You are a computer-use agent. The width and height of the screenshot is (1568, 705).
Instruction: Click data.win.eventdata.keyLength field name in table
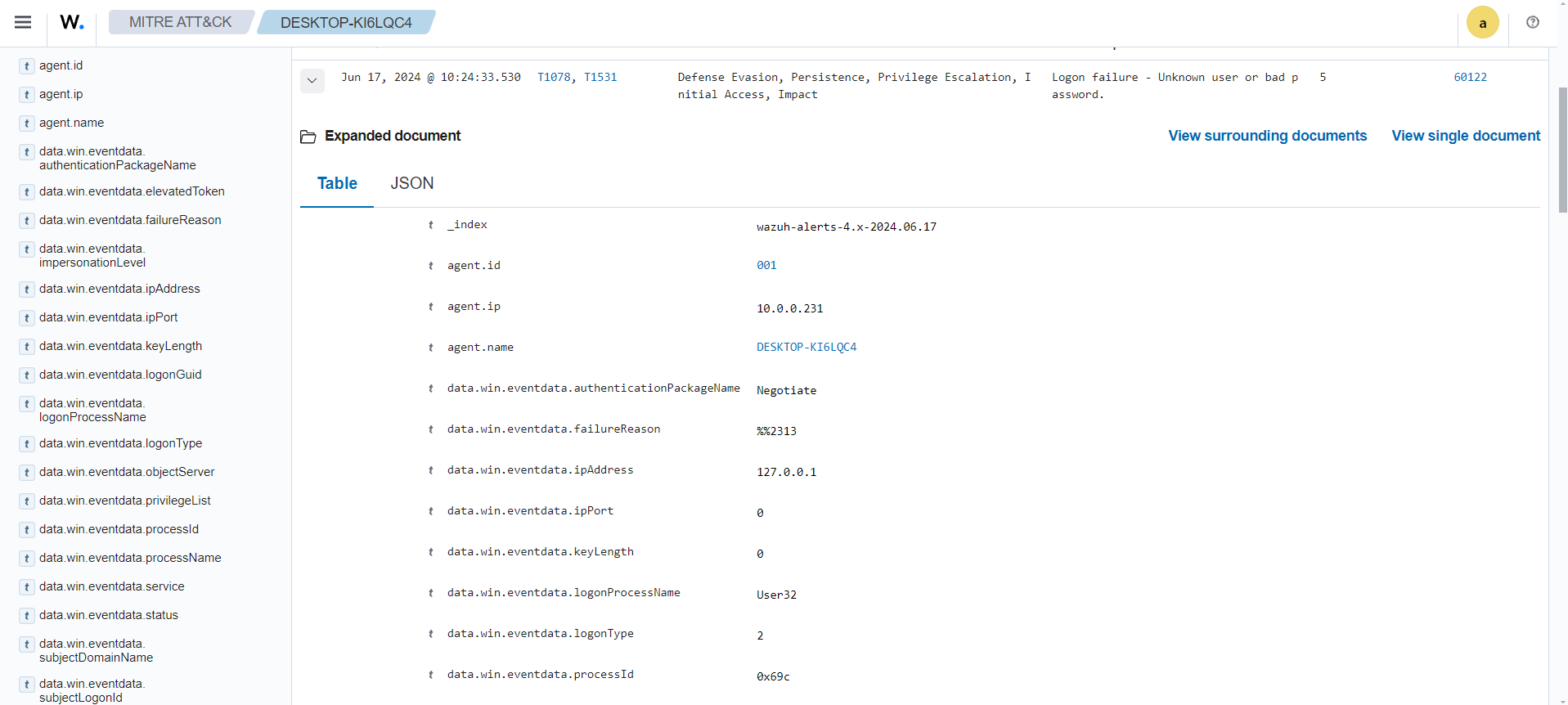(x=540, y=551)
